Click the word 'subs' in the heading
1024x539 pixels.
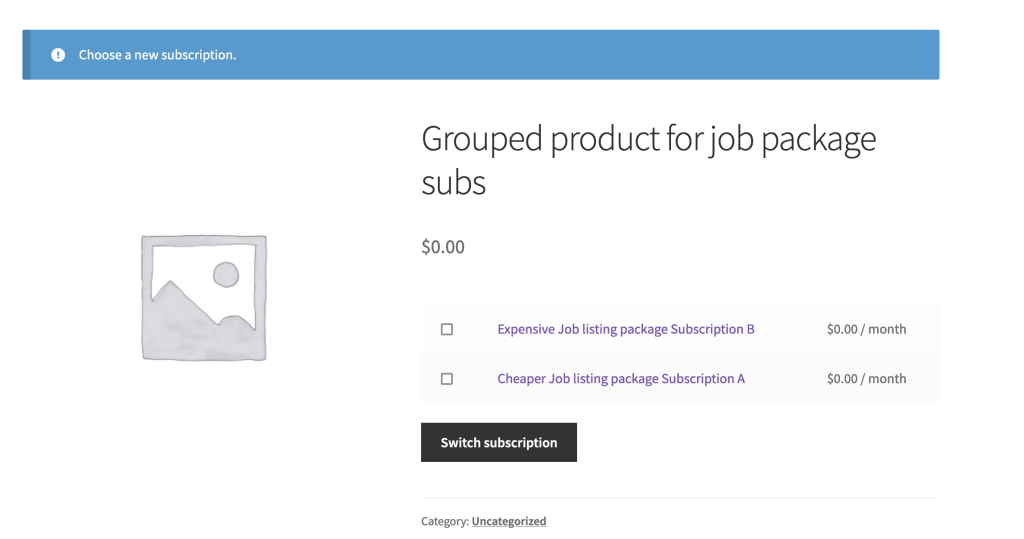pos(453,183)
